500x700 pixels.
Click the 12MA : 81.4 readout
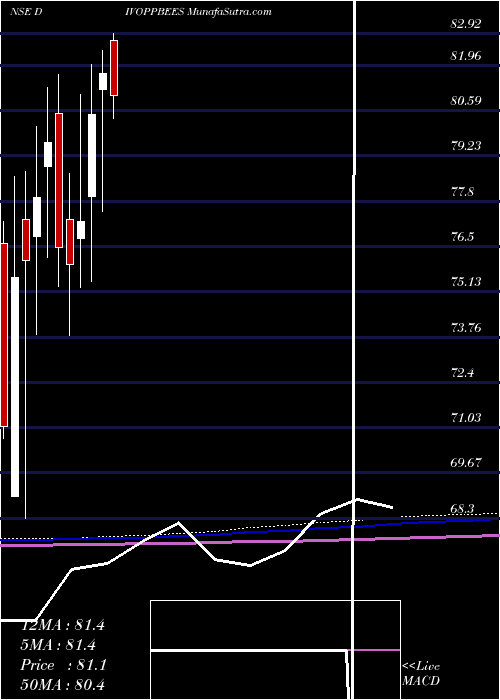tap(63, 625)
